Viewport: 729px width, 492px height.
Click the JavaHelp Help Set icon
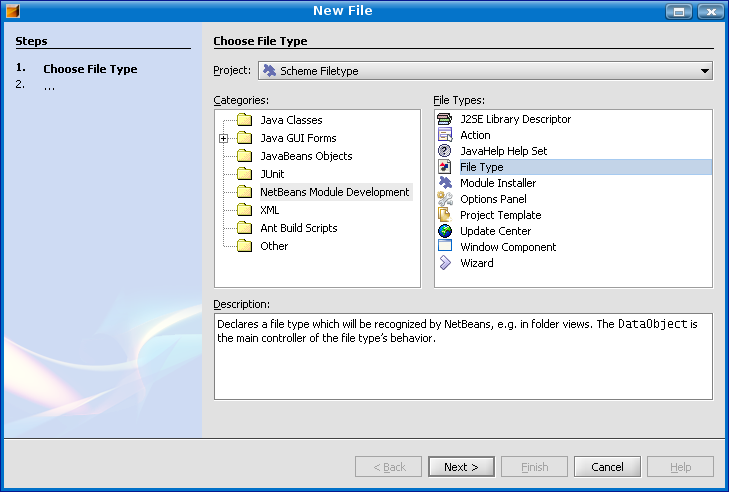444,151
